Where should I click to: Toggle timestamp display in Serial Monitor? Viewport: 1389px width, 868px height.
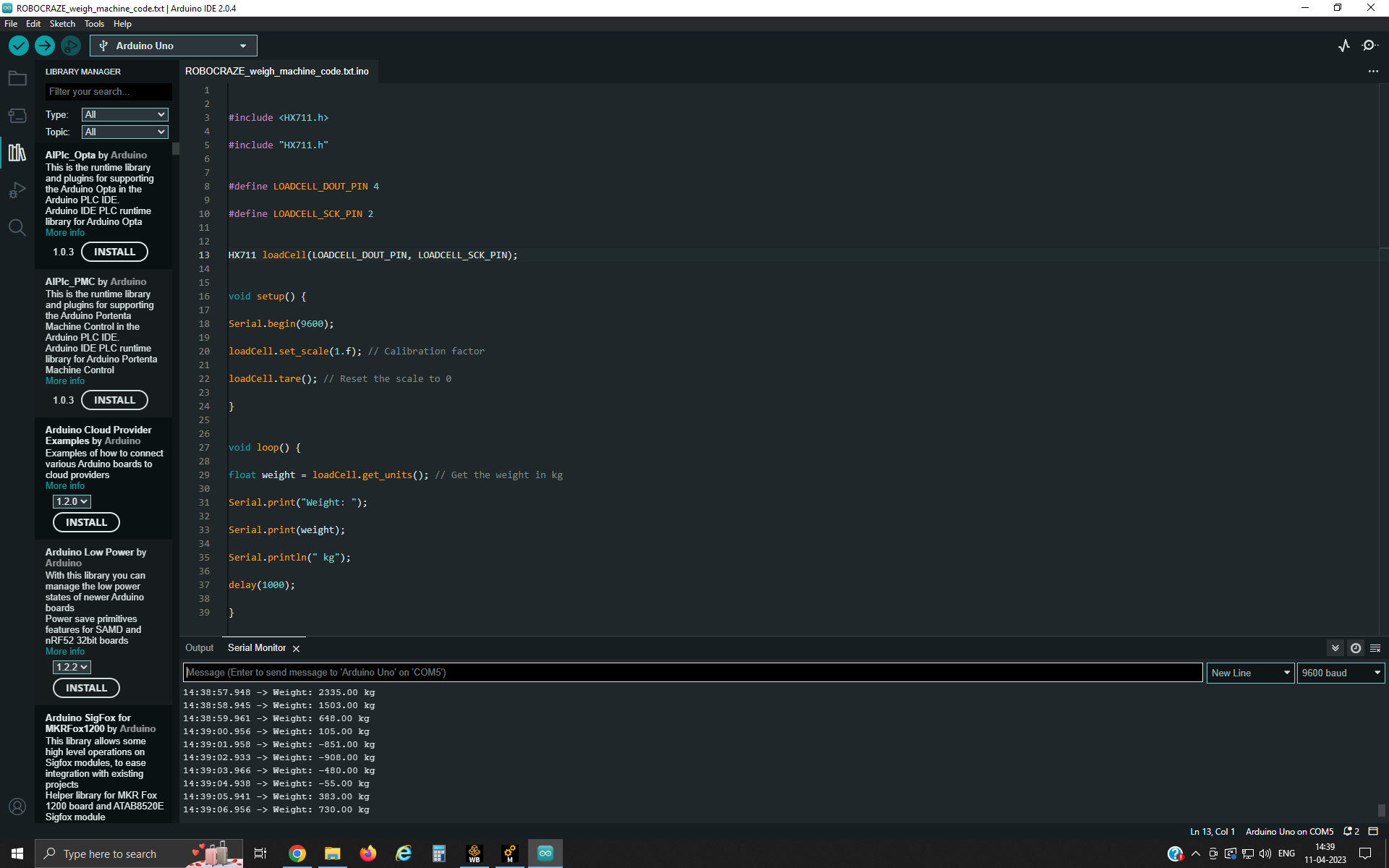tap(1356, 648)
